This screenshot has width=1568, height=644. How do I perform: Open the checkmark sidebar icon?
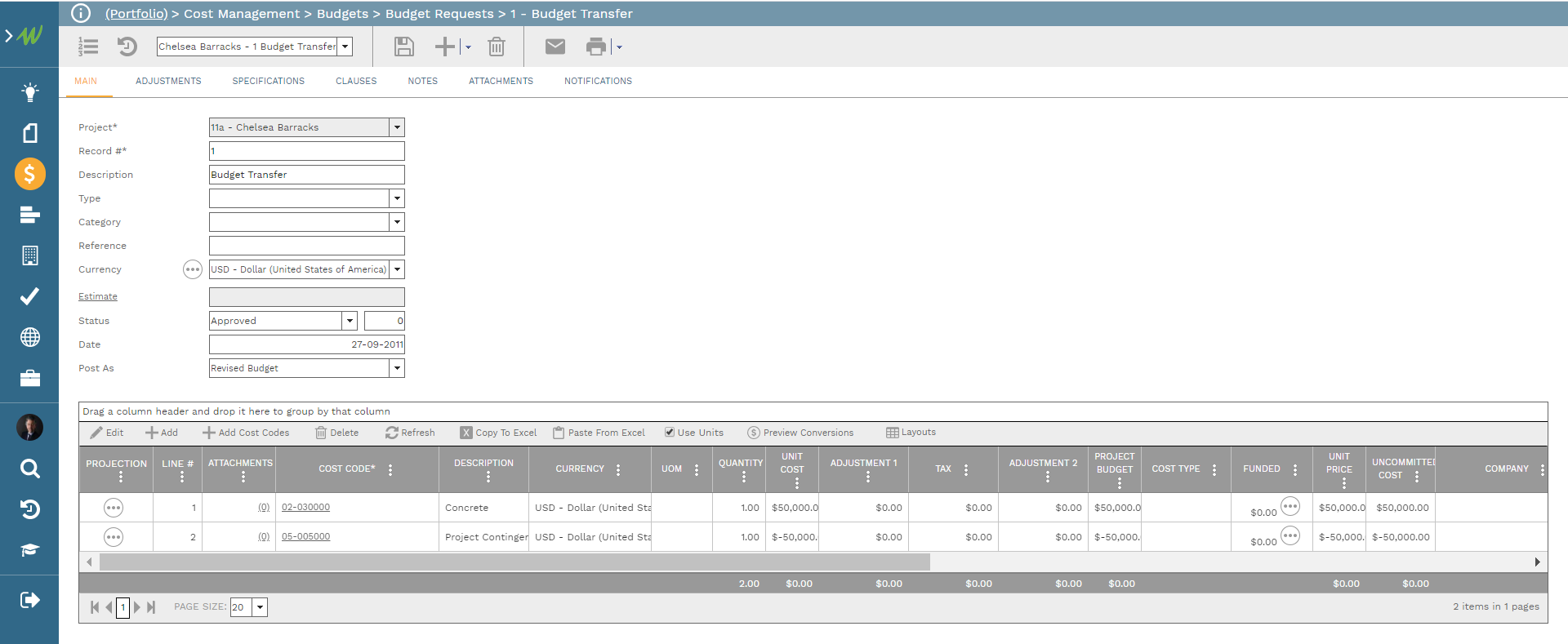click(29, 296)
